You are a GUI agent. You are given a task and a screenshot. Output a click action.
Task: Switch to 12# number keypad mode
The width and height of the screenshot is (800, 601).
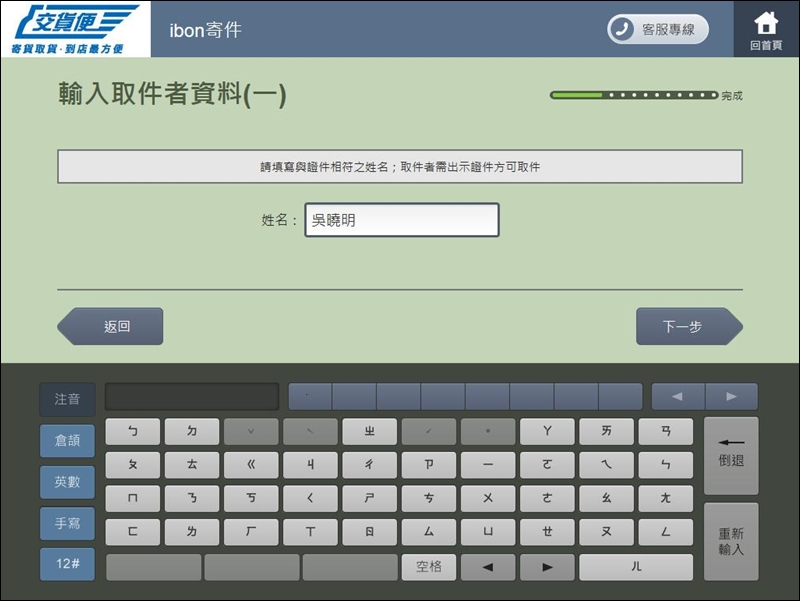tap(67, 564)
